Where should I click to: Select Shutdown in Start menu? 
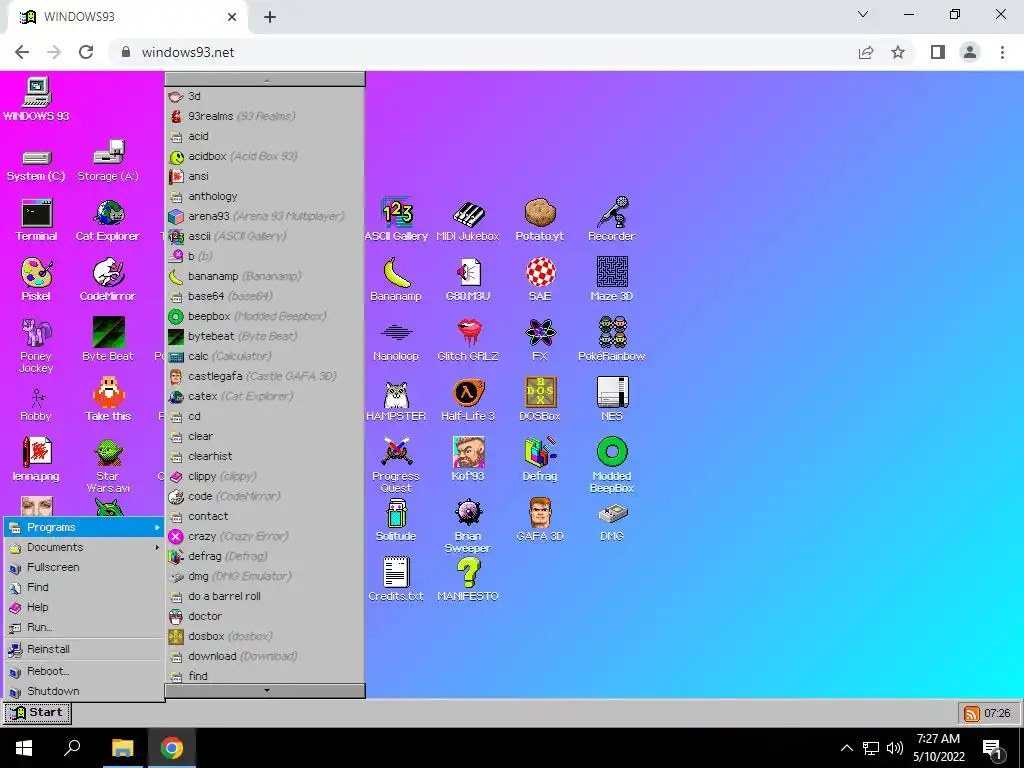pos(84,691)
